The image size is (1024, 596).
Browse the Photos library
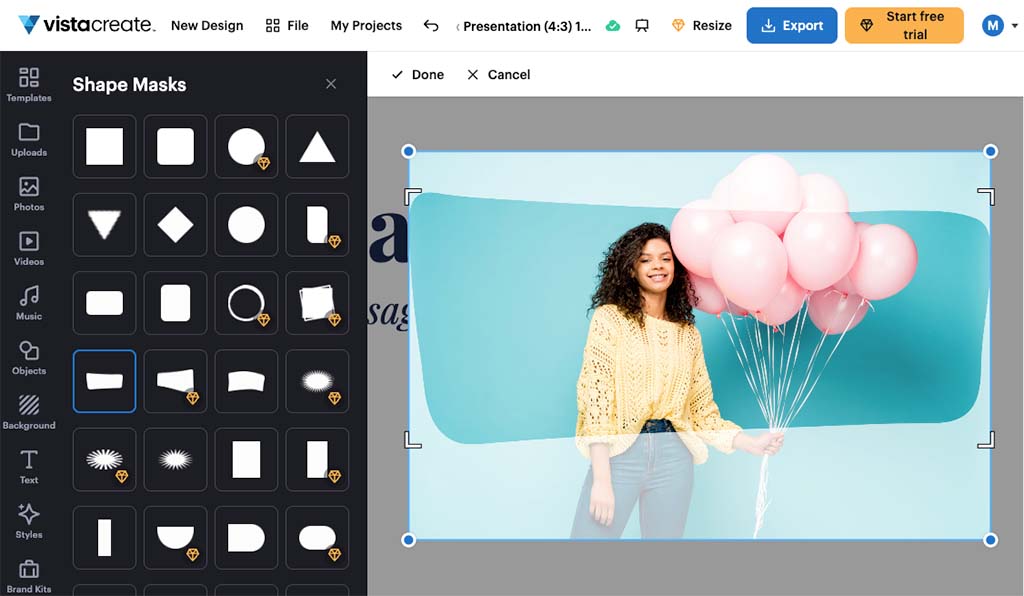point(29,194)
